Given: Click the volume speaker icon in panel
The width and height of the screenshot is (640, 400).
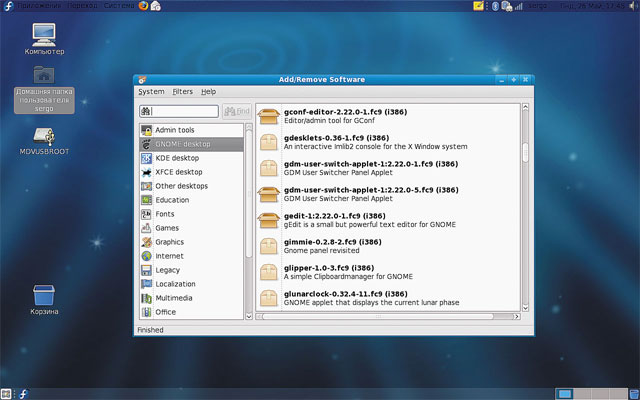Looking at the screenshot, I should click(634, 6).
